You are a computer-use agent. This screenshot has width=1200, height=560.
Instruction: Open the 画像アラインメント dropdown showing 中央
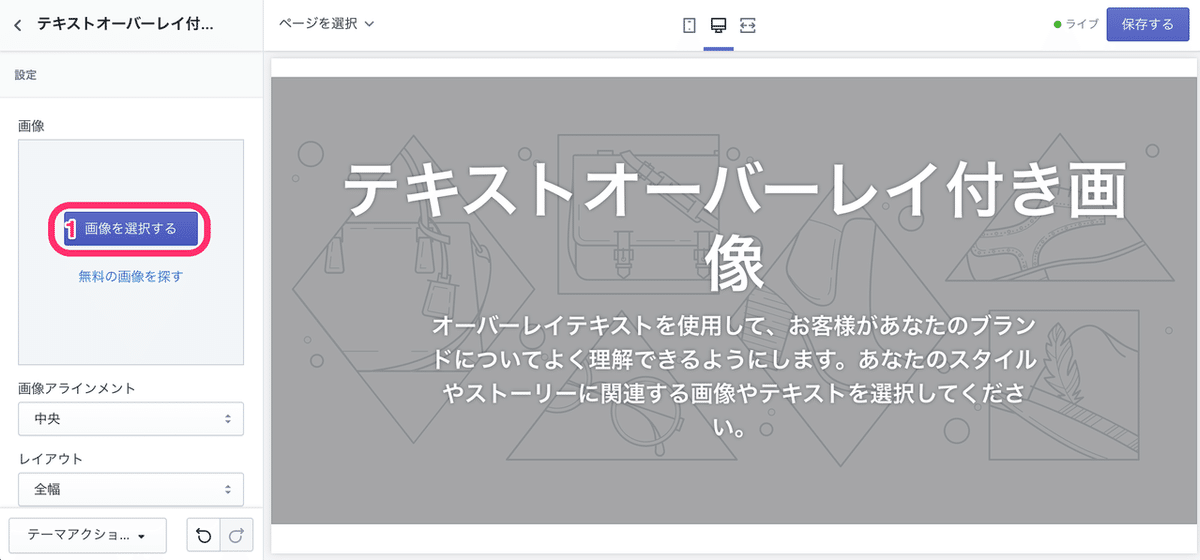131,419
